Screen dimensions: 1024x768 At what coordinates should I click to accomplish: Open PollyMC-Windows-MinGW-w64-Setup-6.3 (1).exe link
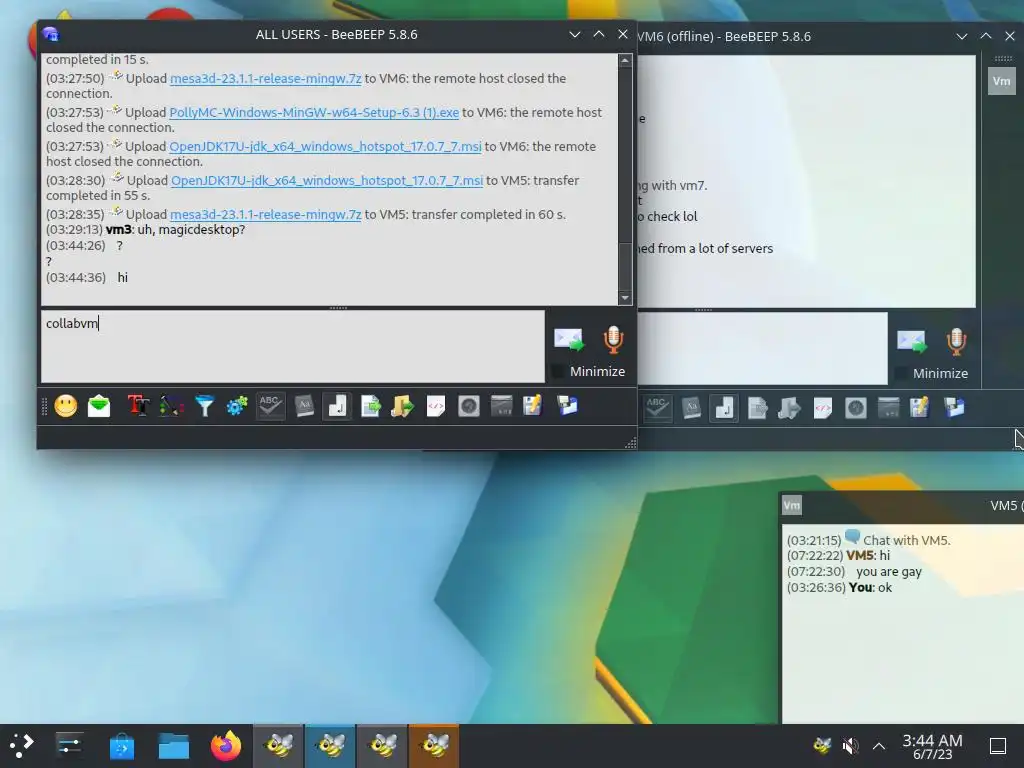point(314,112)
